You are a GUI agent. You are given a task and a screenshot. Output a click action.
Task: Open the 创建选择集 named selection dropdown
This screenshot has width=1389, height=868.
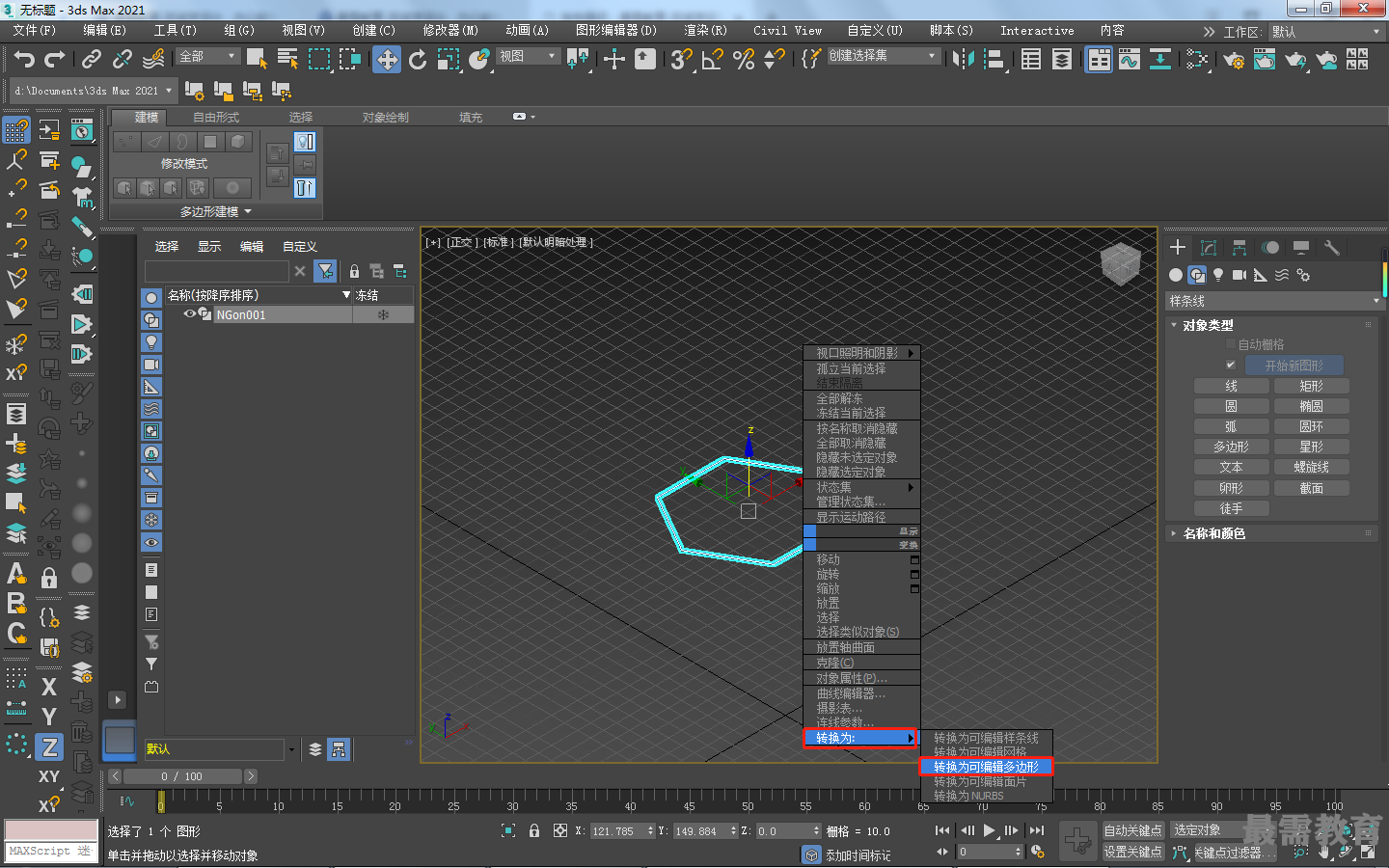click(x=883, y=56)
